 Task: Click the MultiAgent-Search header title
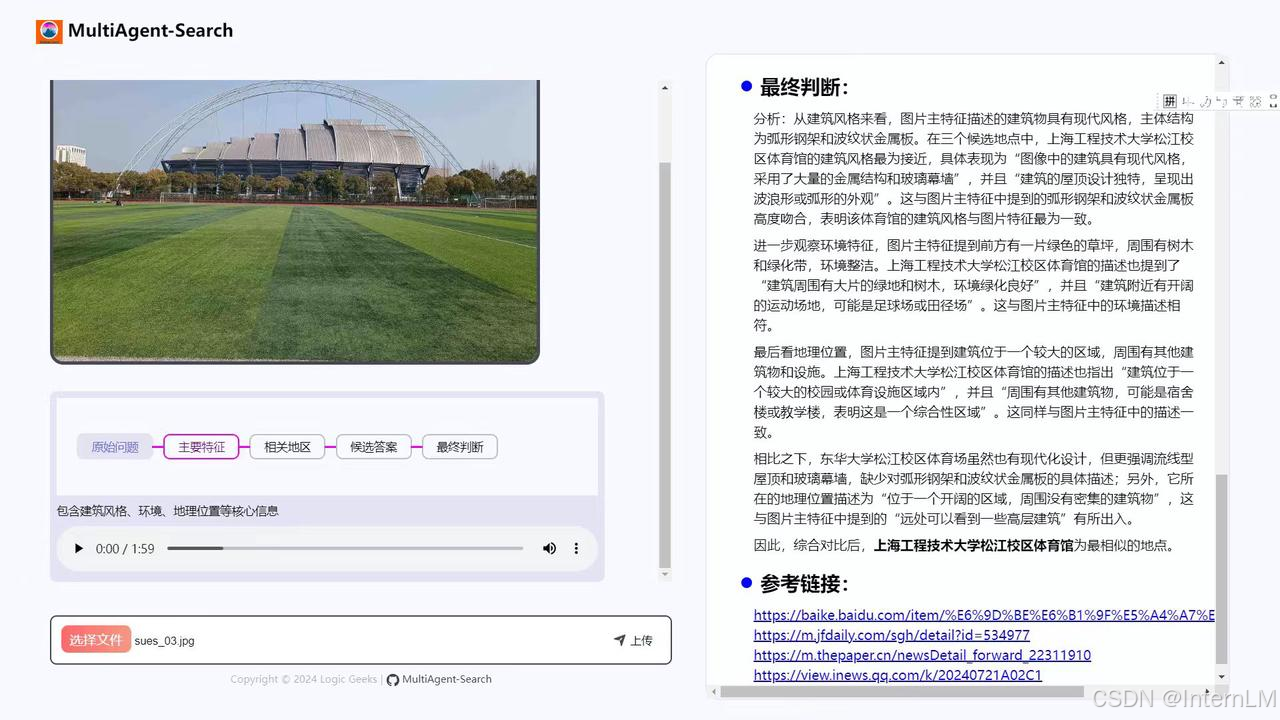150,31
